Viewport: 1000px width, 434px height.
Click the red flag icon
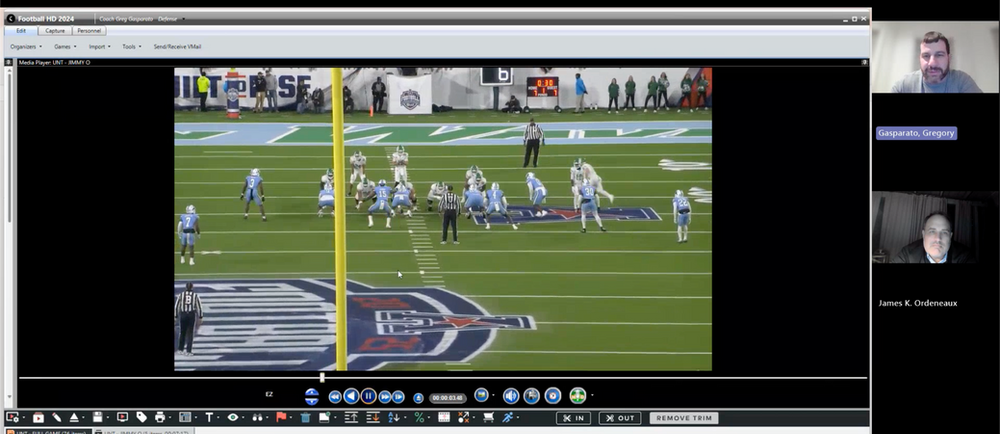point(281,417)
